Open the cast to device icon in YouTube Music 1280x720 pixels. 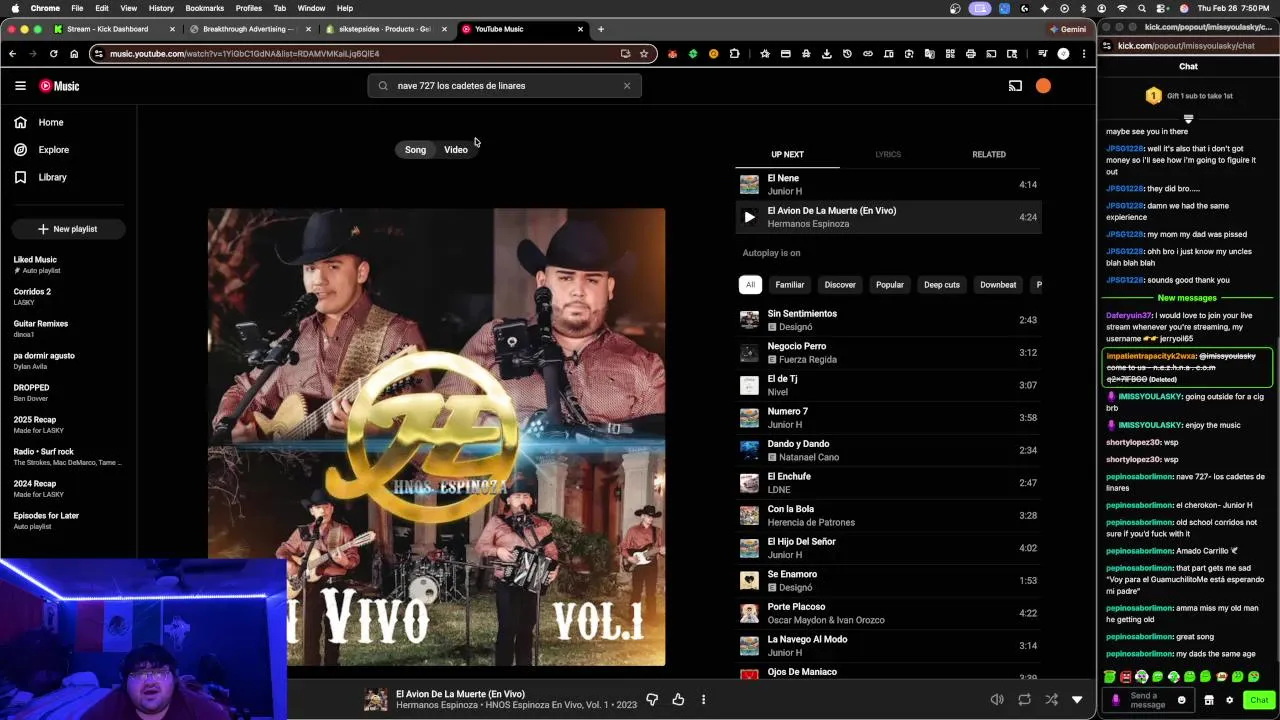(1015, 86)
